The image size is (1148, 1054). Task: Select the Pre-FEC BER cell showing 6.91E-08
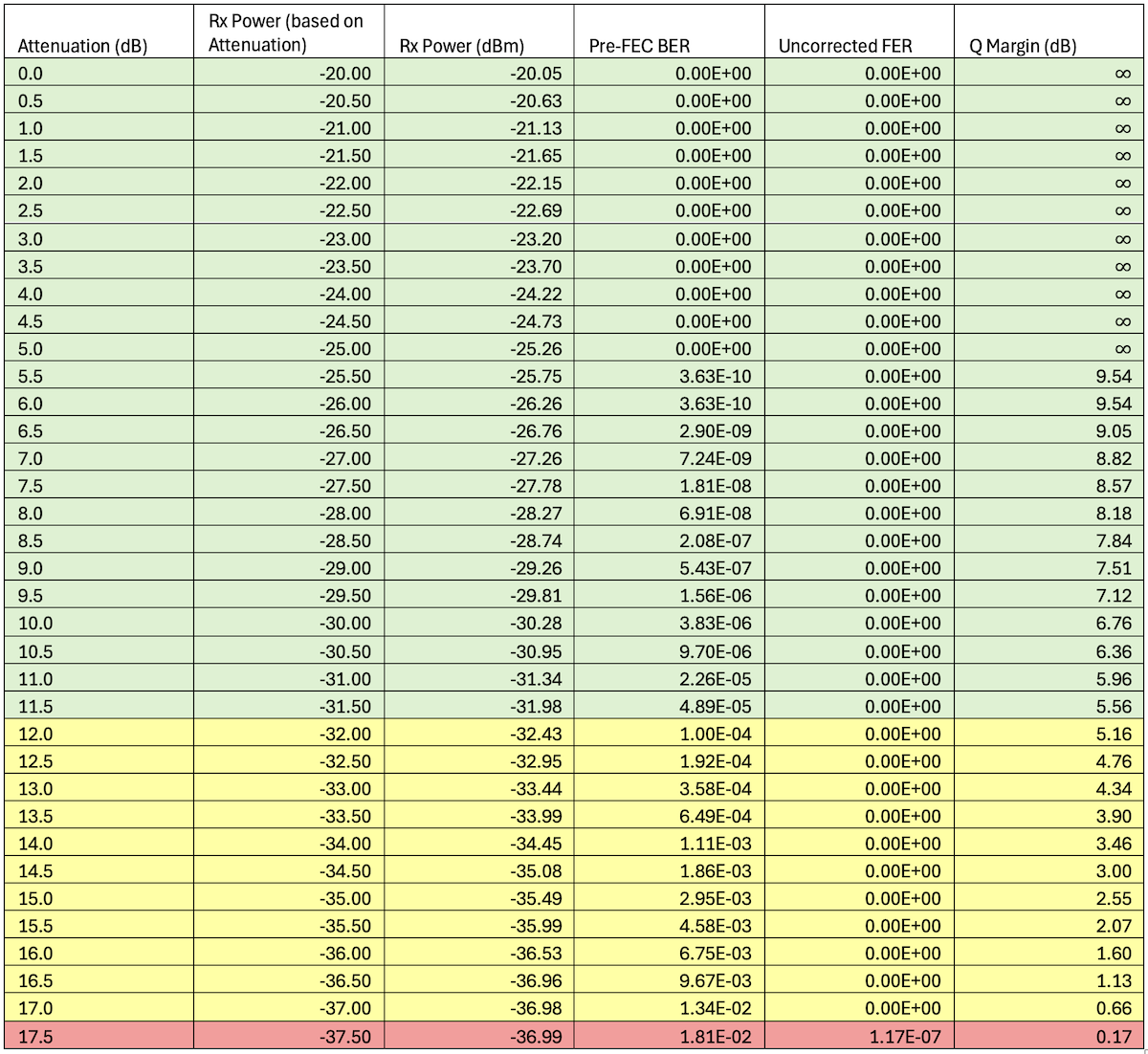670,514
